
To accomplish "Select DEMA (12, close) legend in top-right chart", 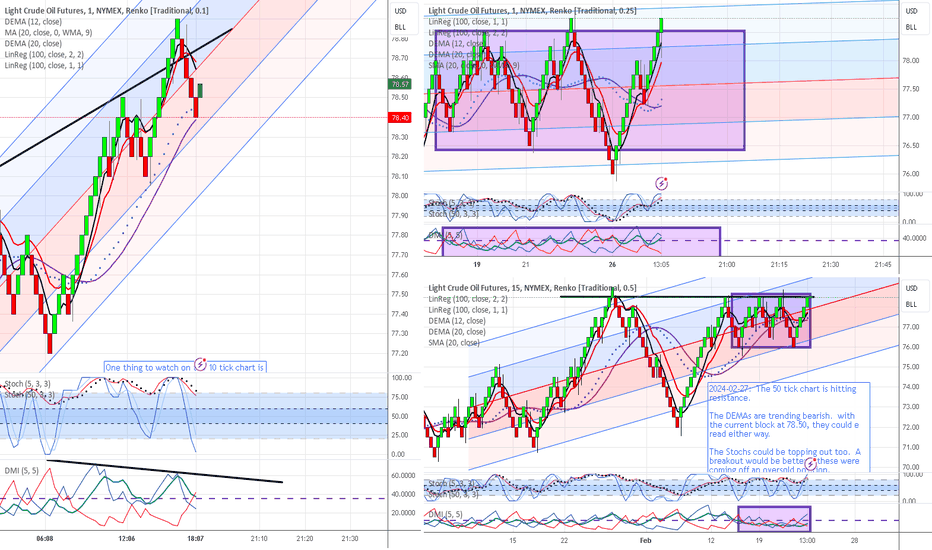I will [x=456, y=43].
